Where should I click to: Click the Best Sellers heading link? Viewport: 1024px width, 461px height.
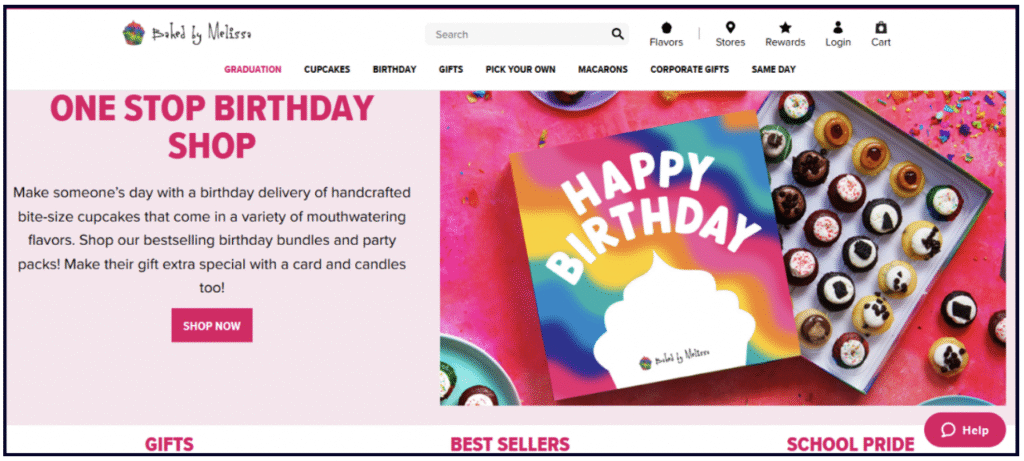coord(510,444)
